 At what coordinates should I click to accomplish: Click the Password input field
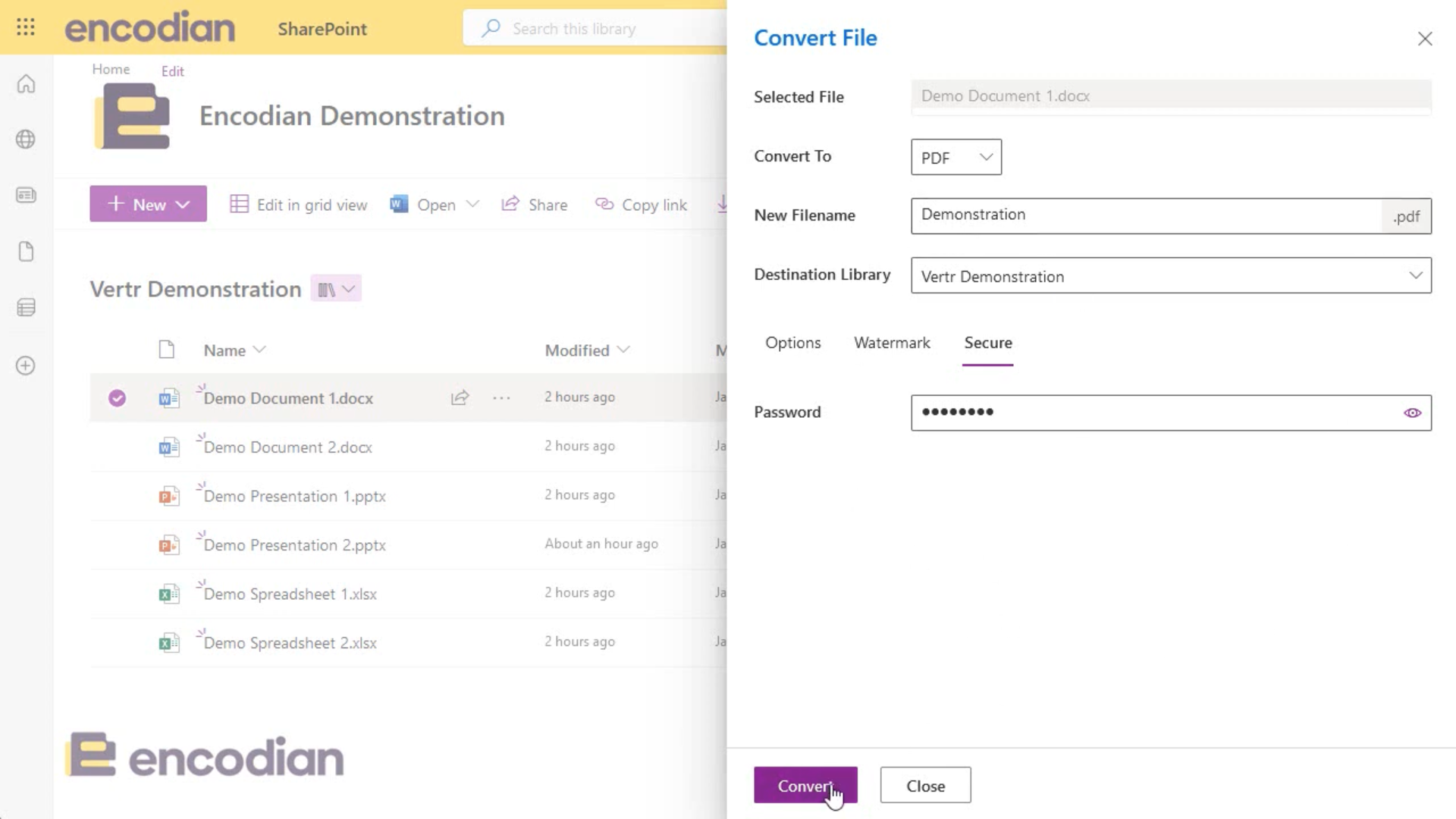(1171, 413)
